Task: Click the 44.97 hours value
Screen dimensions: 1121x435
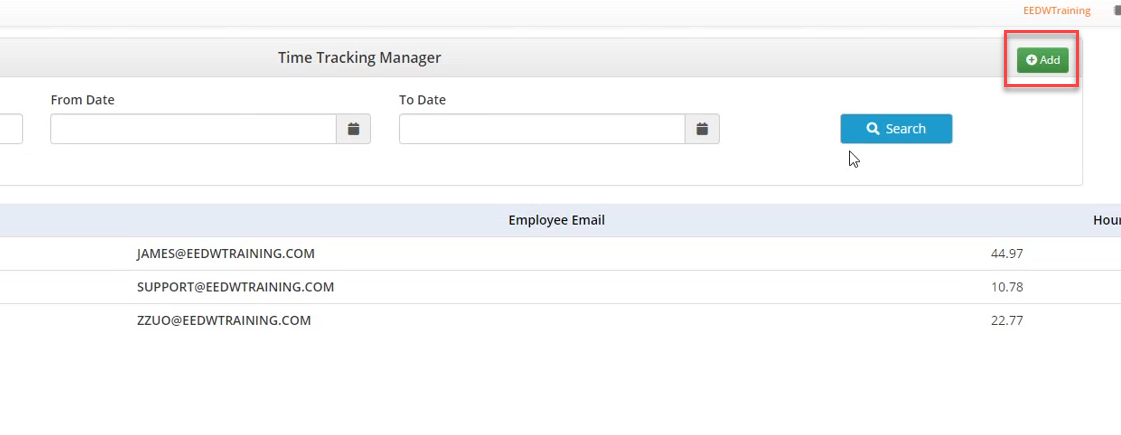Action: pos(1006,254)
